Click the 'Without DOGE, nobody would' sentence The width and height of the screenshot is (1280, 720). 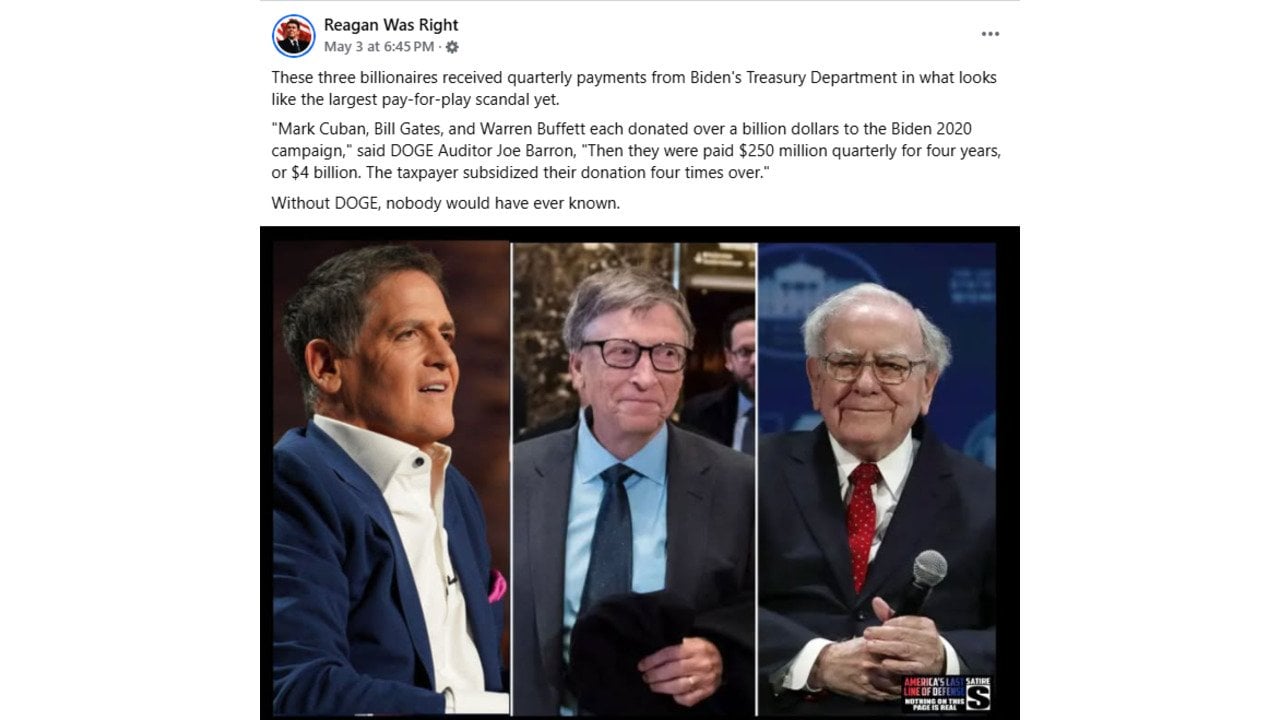point(446,203)
